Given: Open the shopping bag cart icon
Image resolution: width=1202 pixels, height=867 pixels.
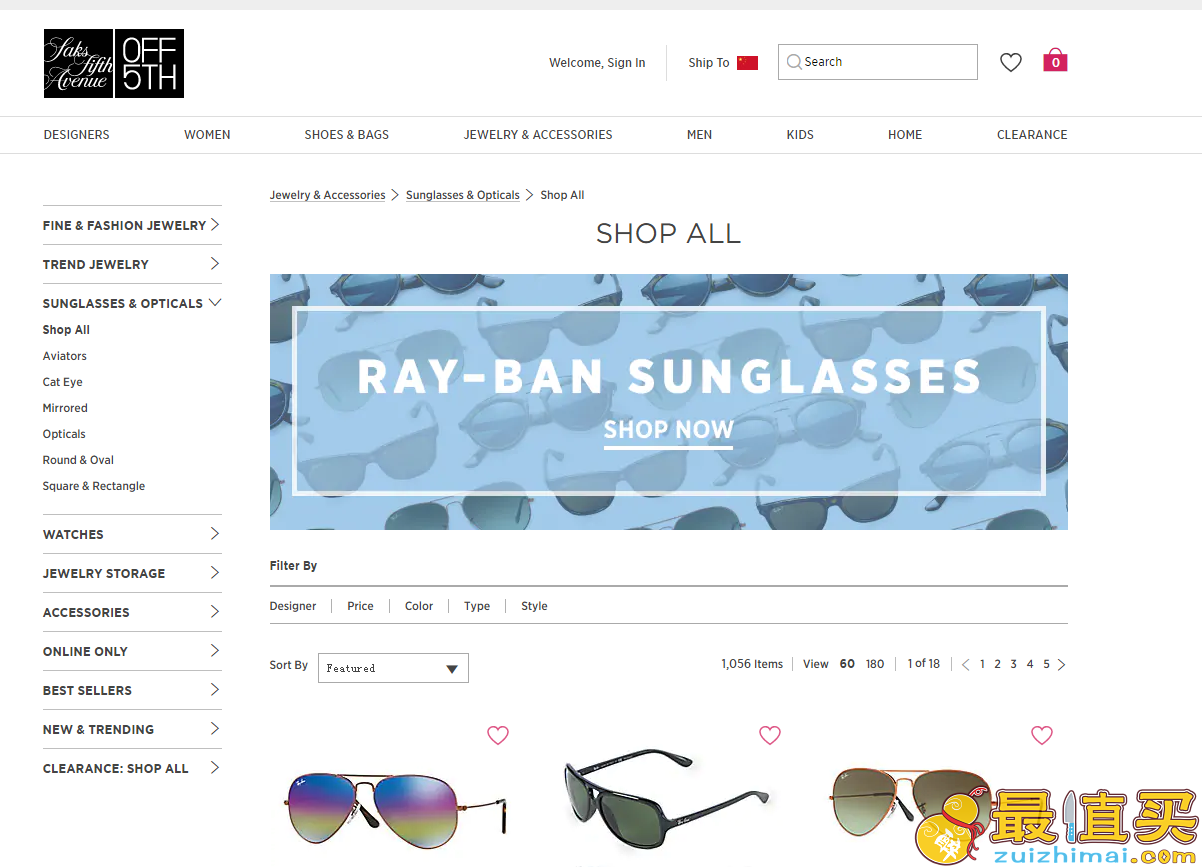Looking at the screenshot, I should (x=1055, y=61).
